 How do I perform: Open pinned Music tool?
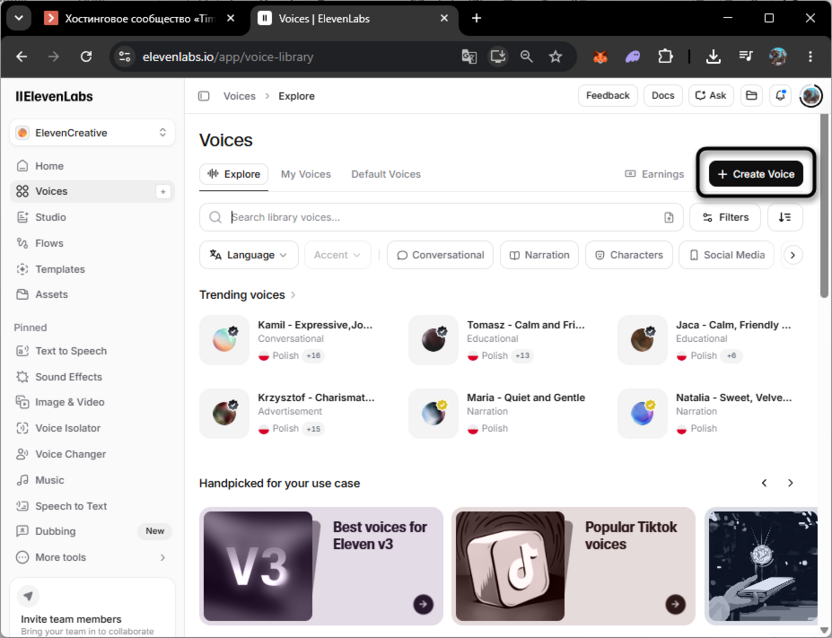[x=92, y=480]
